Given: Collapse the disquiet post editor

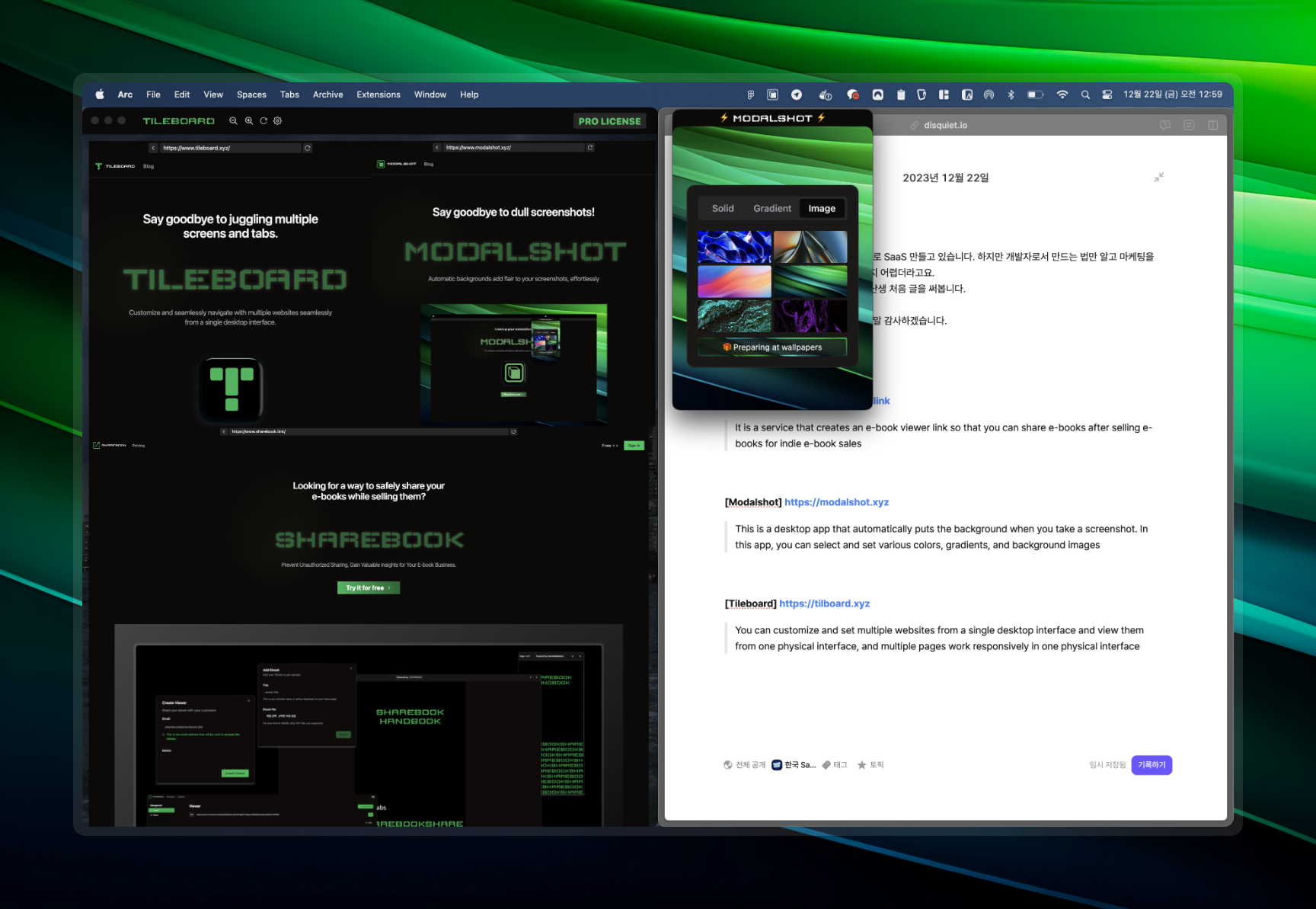Looking at the screenshot, I should [1158, 178].
